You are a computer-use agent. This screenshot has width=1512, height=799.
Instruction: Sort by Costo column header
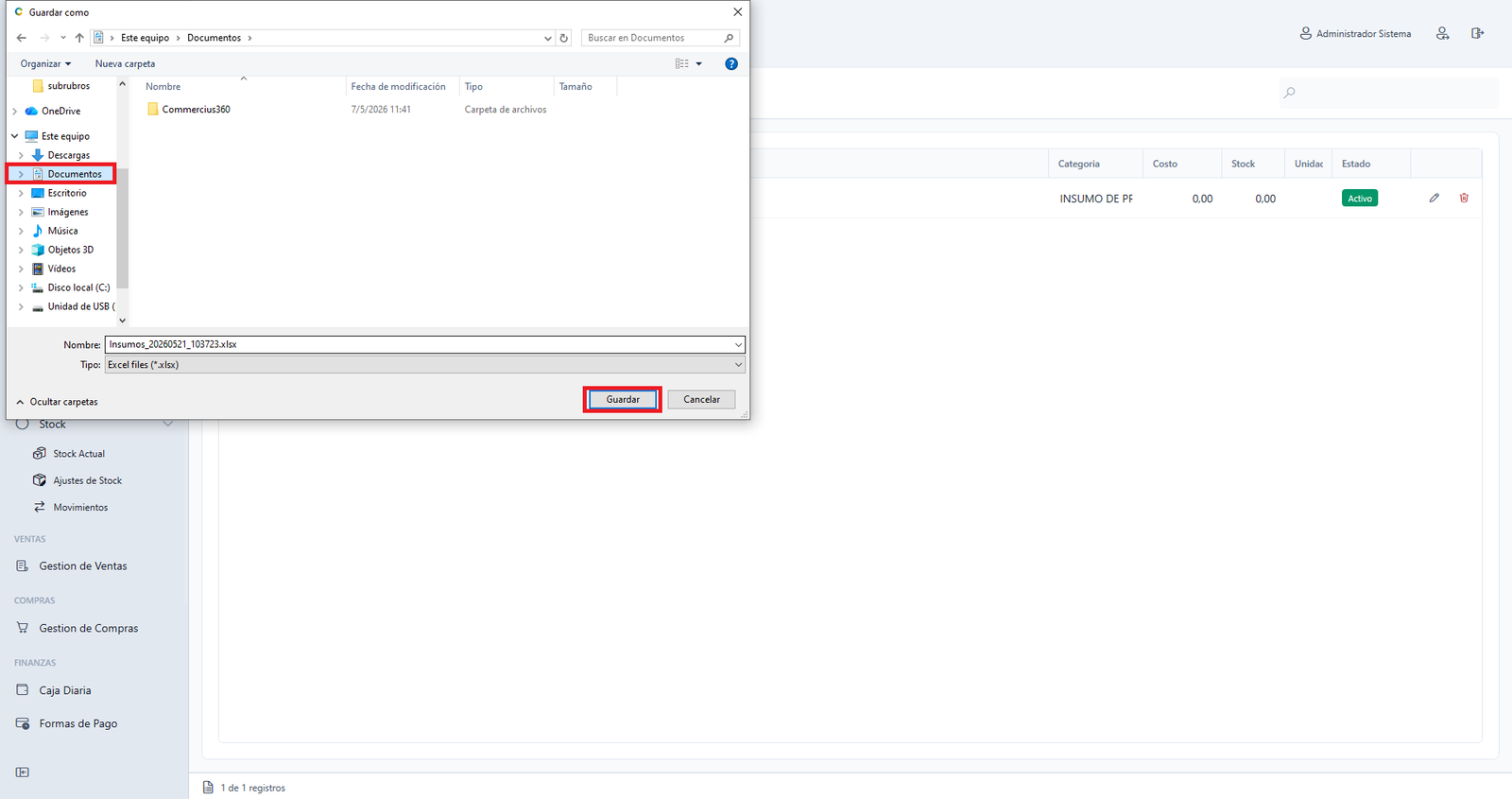tap(1165, 164)
